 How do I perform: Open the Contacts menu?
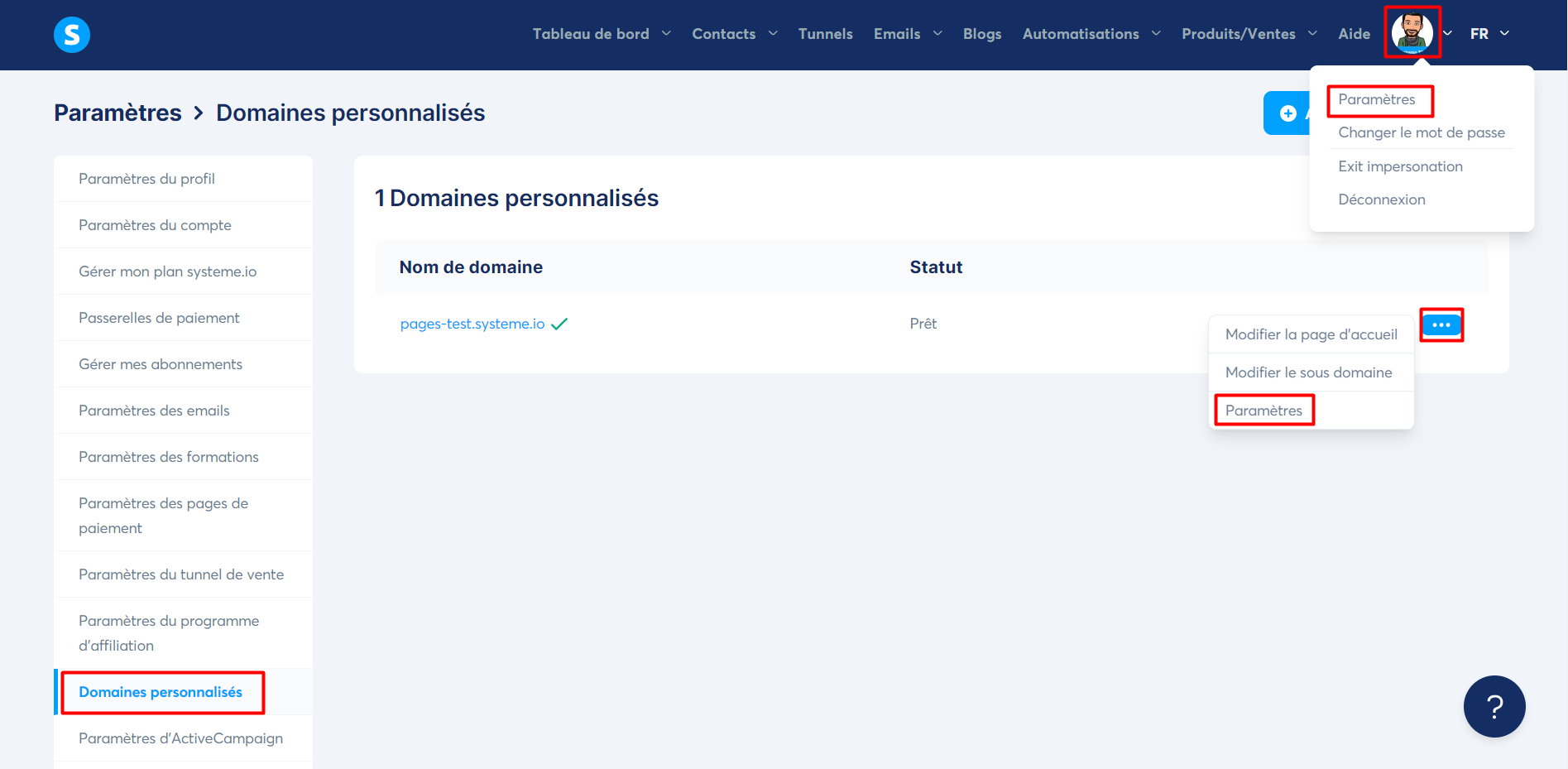point(723,33)
